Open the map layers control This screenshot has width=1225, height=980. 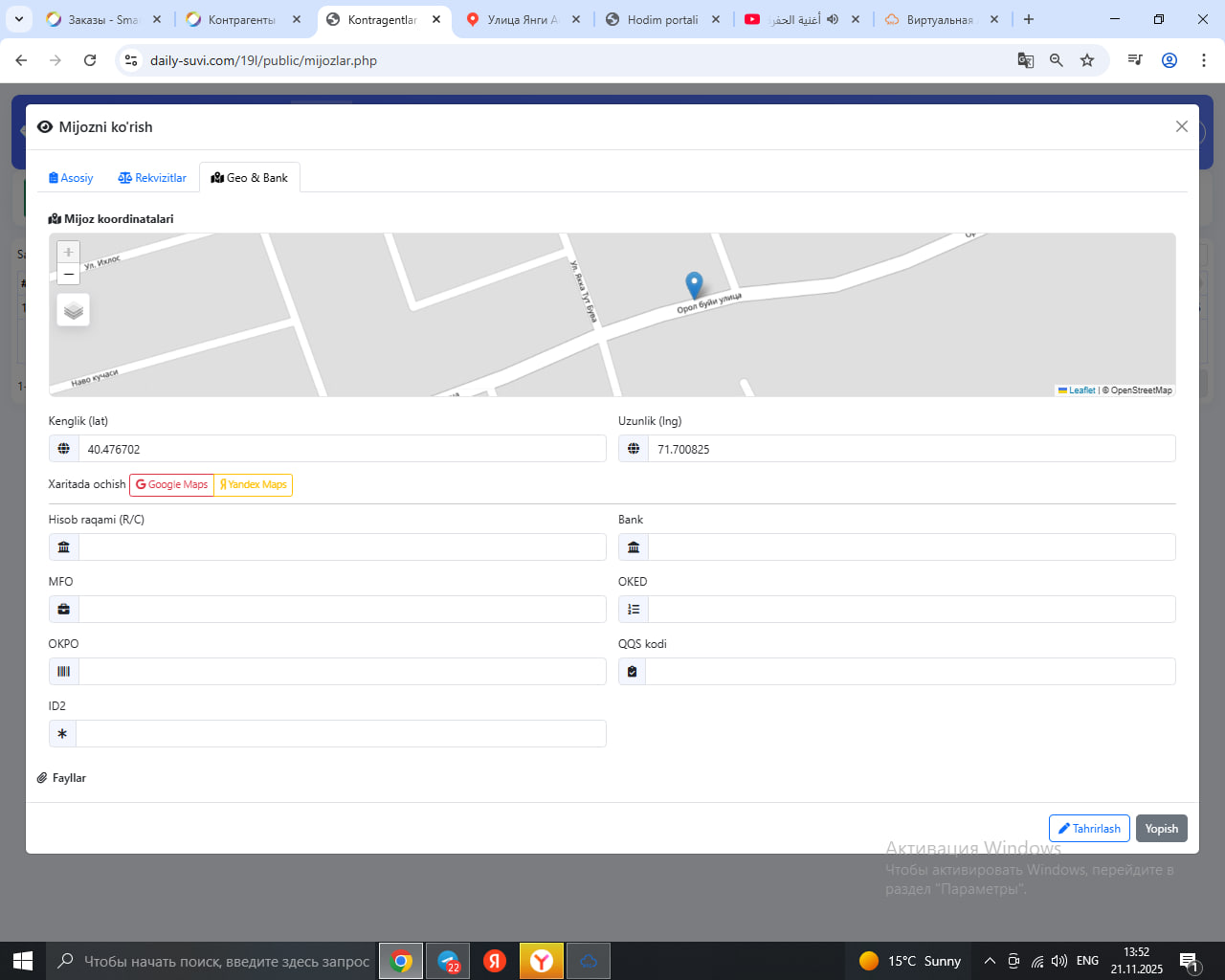(x=74, y=311)
